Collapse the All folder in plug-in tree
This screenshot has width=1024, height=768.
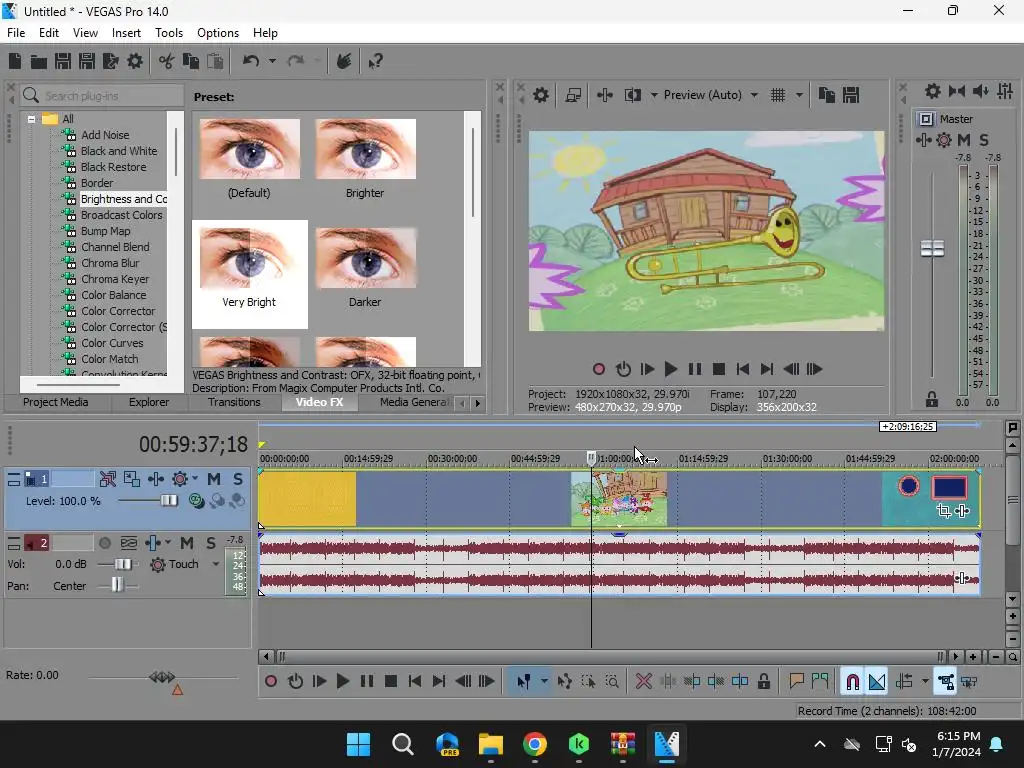pos(31,119)
